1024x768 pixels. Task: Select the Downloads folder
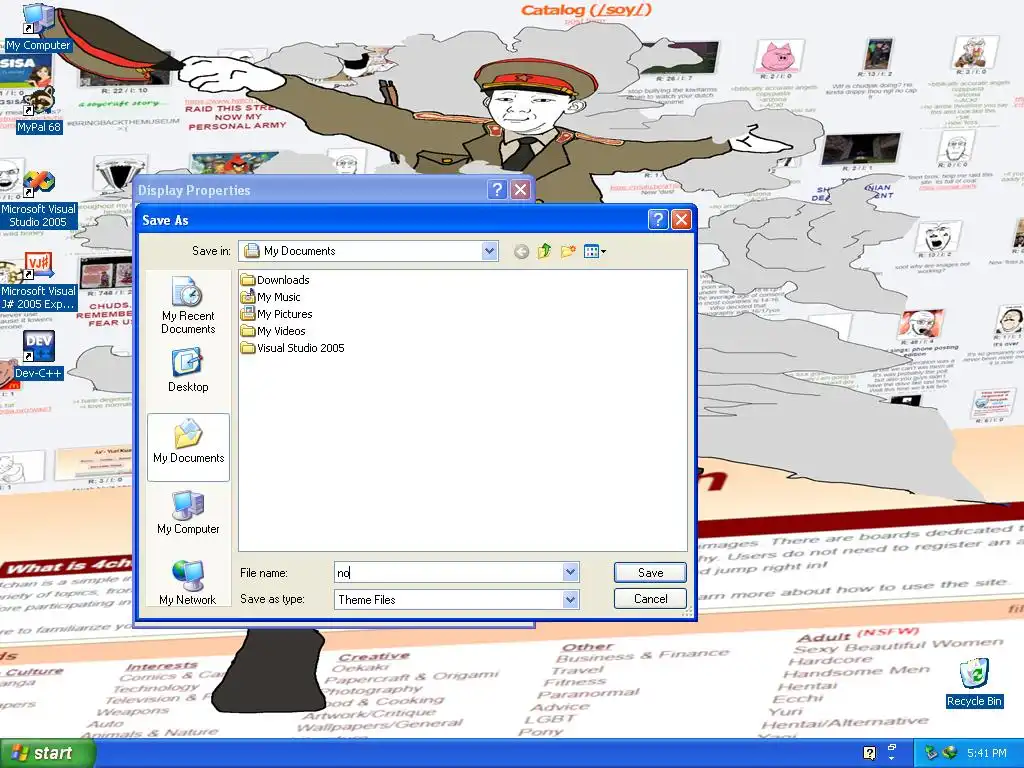[275, 280]
